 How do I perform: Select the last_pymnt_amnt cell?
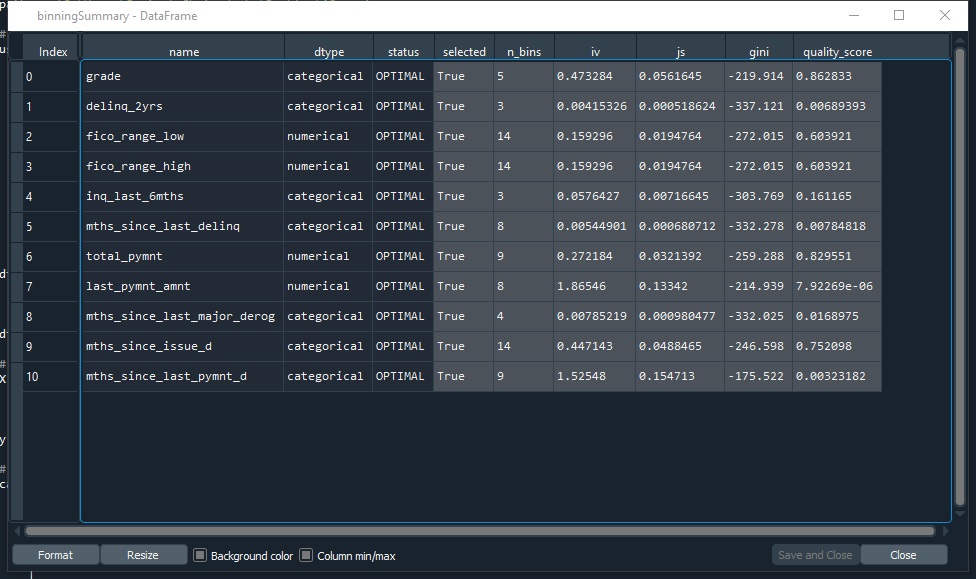pyautogui.click(x=184, y=286)
